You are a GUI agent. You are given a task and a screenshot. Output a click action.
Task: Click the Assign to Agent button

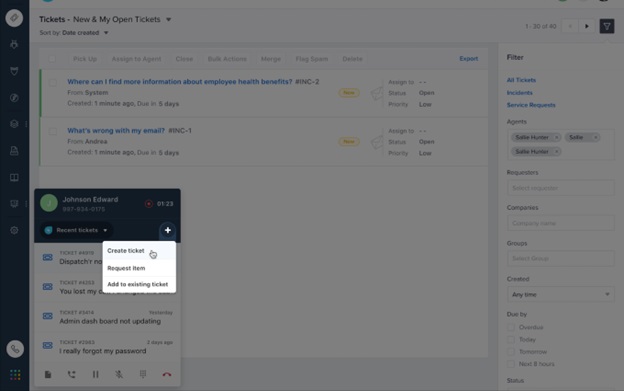[x=136, y=59]
